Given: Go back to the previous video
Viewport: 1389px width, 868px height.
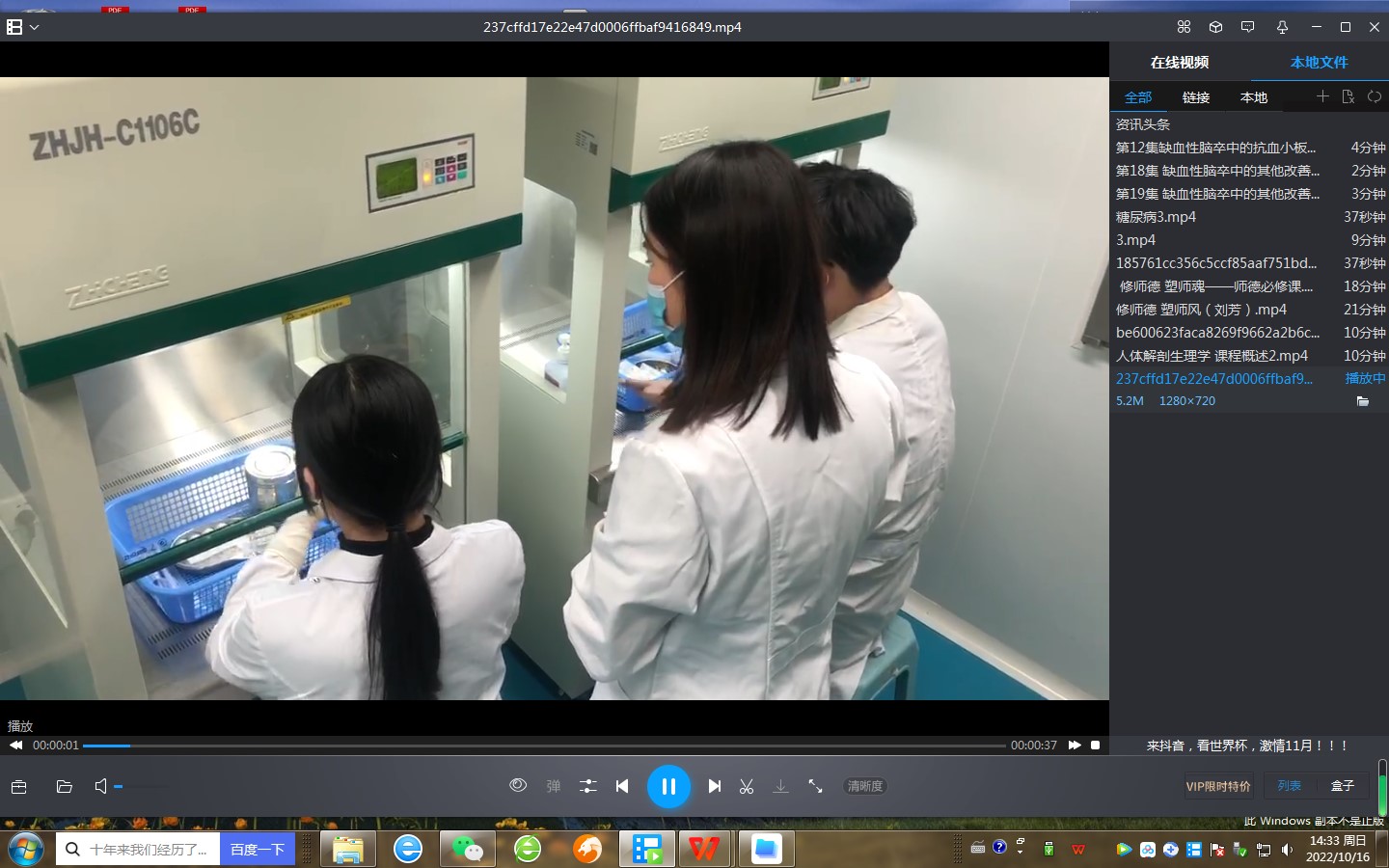Looking at the screenshot, I should pos(622,786).
